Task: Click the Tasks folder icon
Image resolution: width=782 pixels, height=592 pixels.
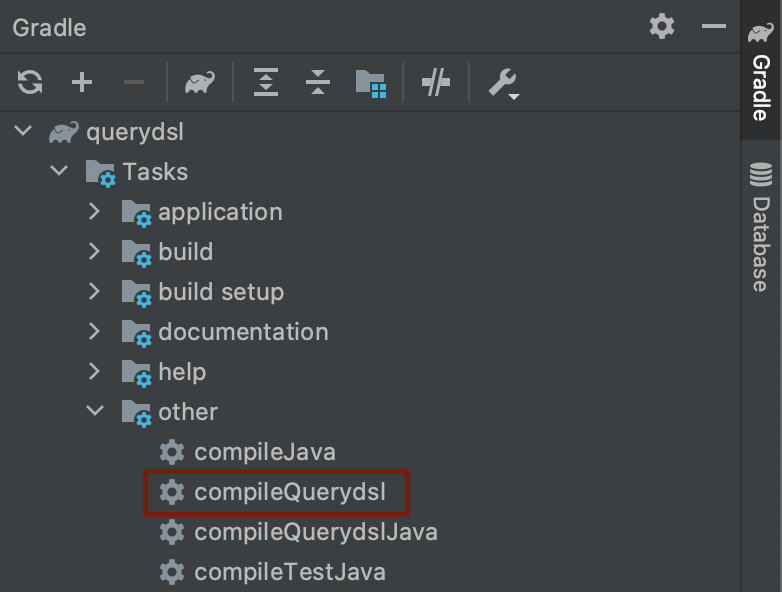Action: point(101,173)
